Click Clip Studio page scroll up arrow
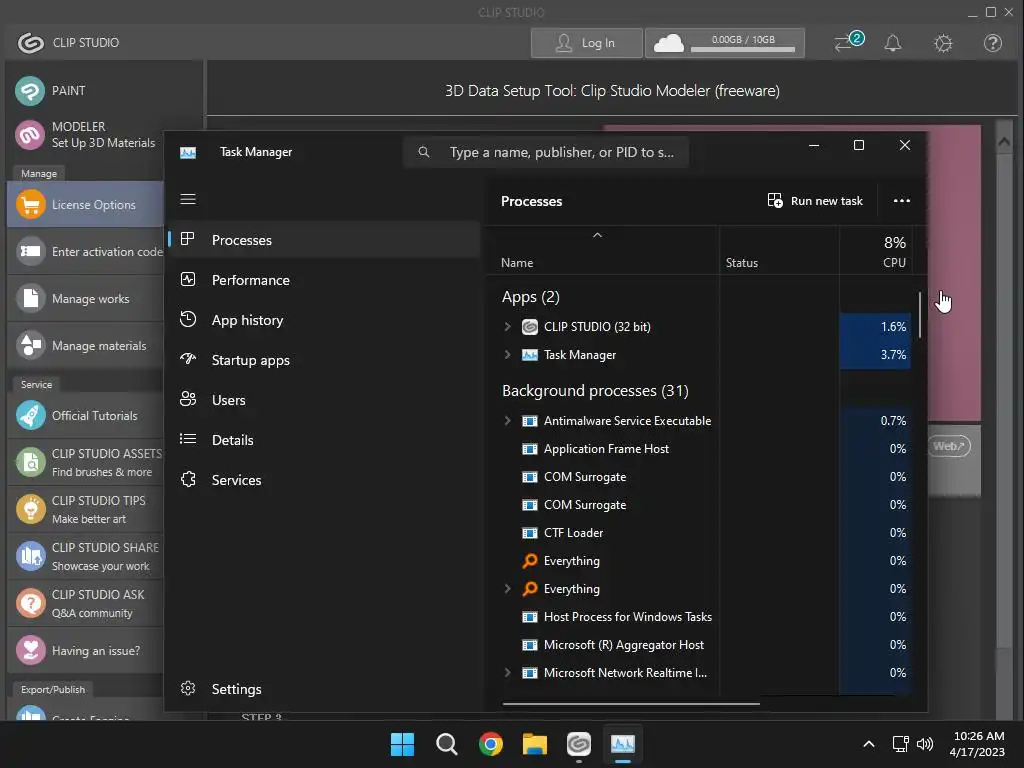Image resolution: width=1024 pixels, height=768 pixels. [x=1004, y=141]
